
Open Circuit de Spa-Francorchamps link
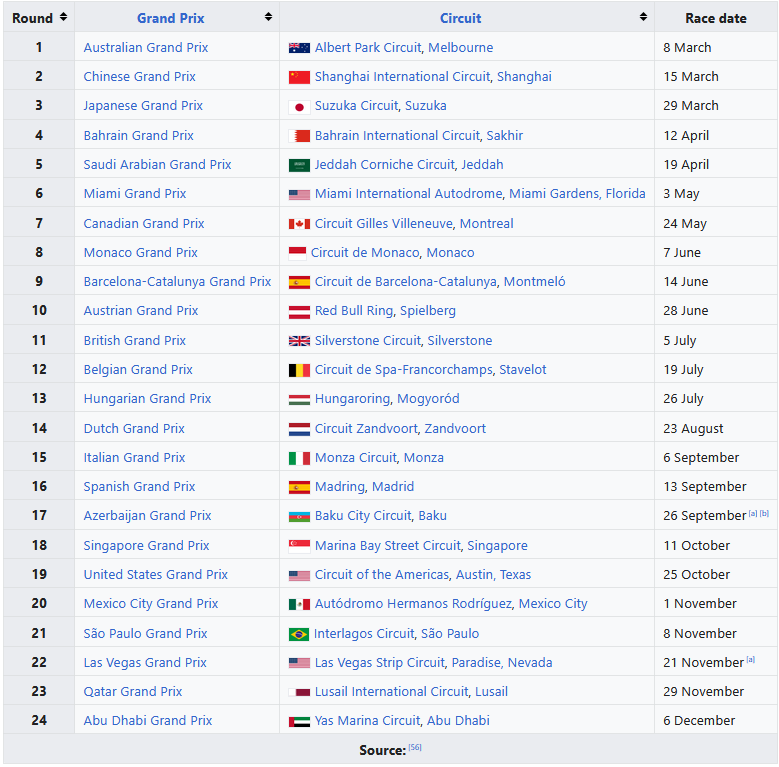403,370
